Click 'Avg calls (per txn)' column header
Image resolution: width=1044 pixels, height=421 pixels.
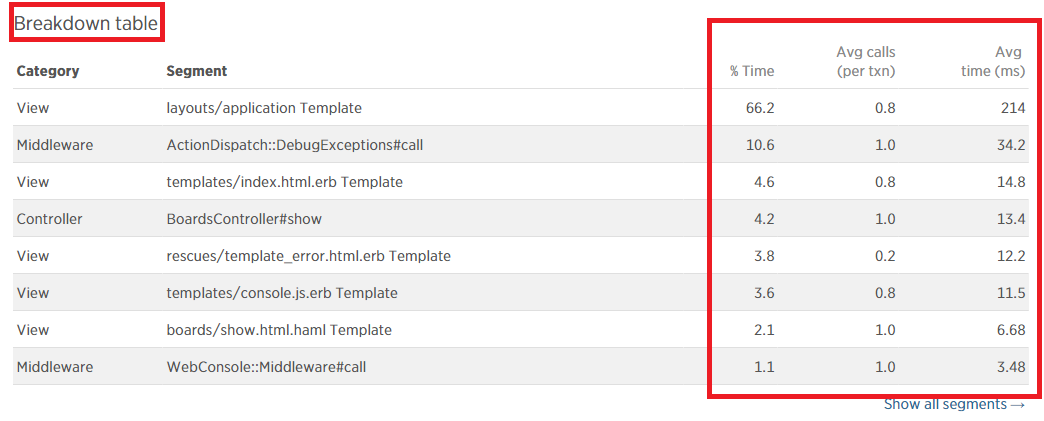(865, 61)
